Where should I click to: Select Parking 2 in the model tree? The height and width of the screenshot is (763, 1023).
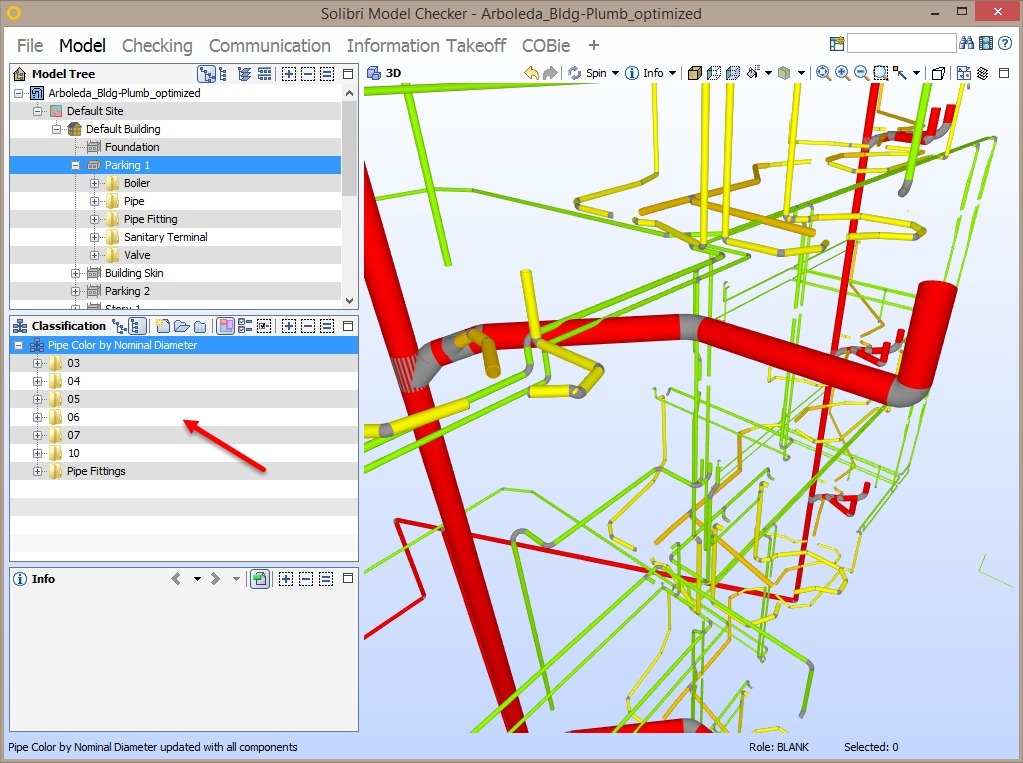(x=127, y=291)
